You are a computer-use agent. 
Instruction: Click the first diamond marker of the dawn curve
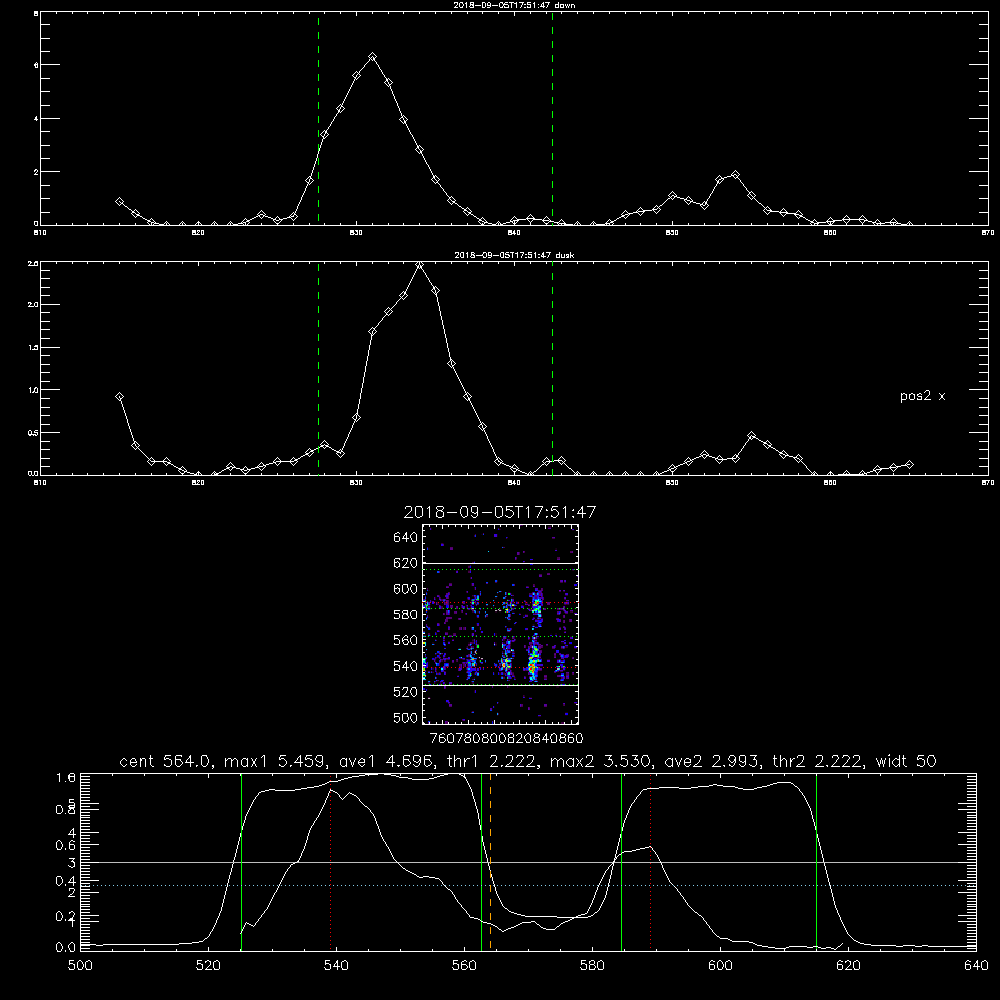(119, 202)
